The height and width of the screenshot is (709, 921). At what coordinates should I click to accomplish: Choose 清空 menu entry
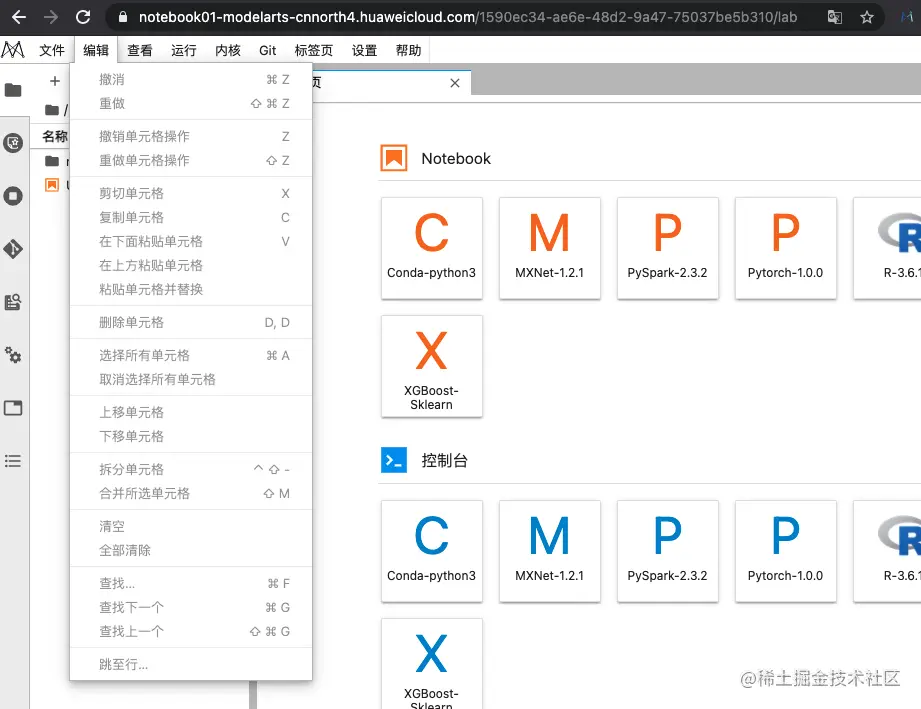(x=191, y=526)
